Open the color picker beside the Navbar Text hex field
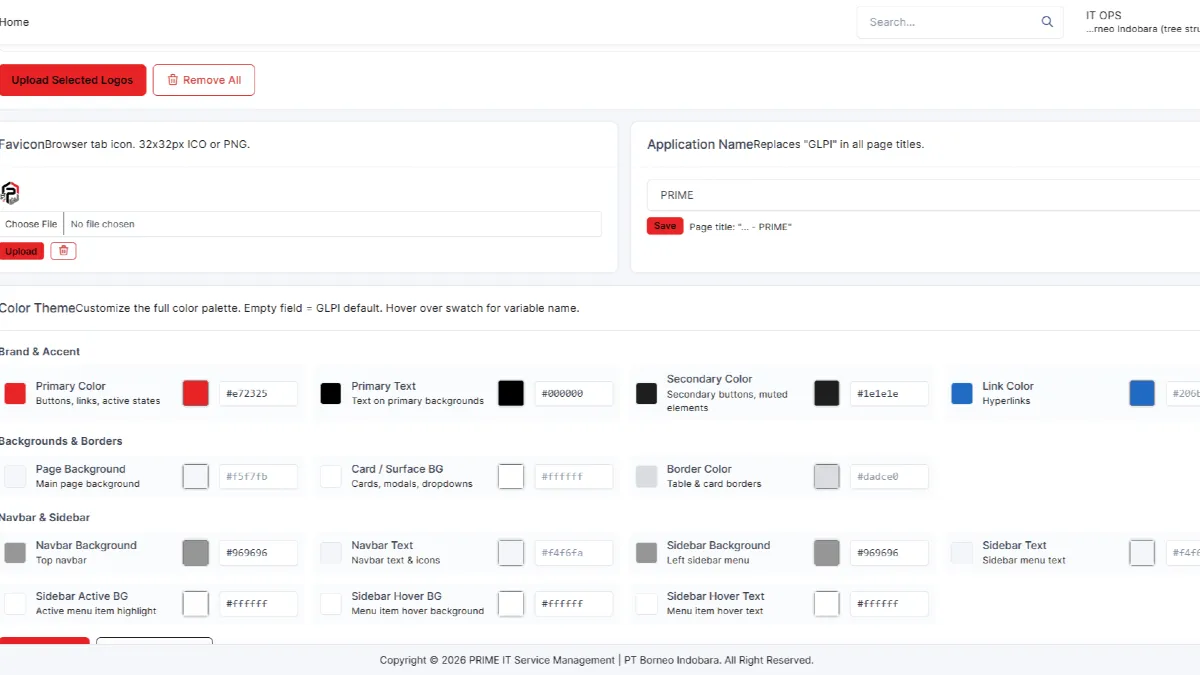The image size is (1200, 675). [x=511, y=553]
